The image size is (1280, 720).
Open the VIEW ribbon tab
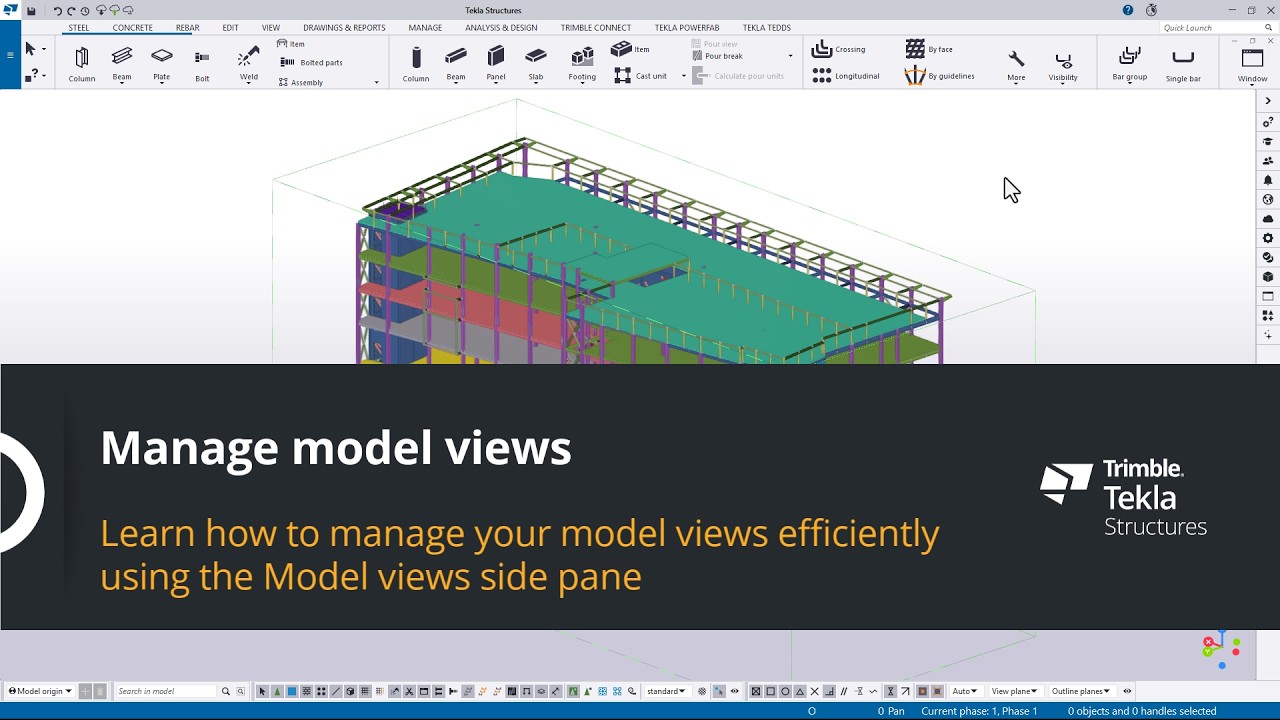(x=270, y=28)
